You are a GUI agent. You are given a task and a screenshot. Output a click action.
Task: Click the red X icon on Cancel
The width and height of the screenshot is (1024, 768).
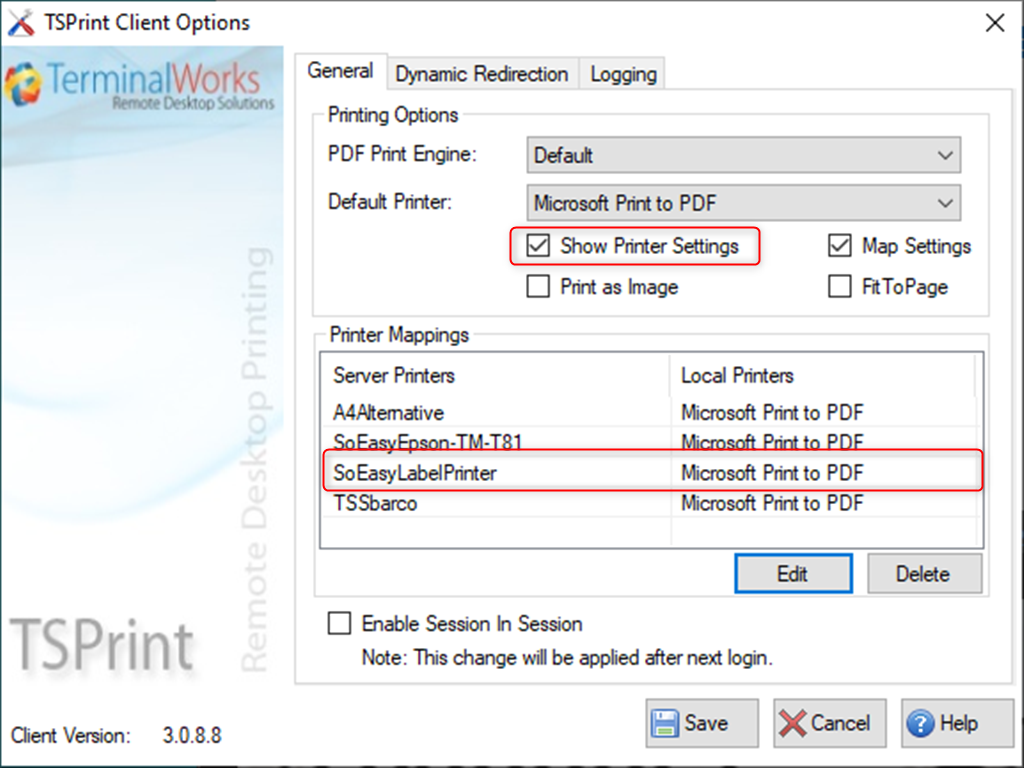click(793, 724)
